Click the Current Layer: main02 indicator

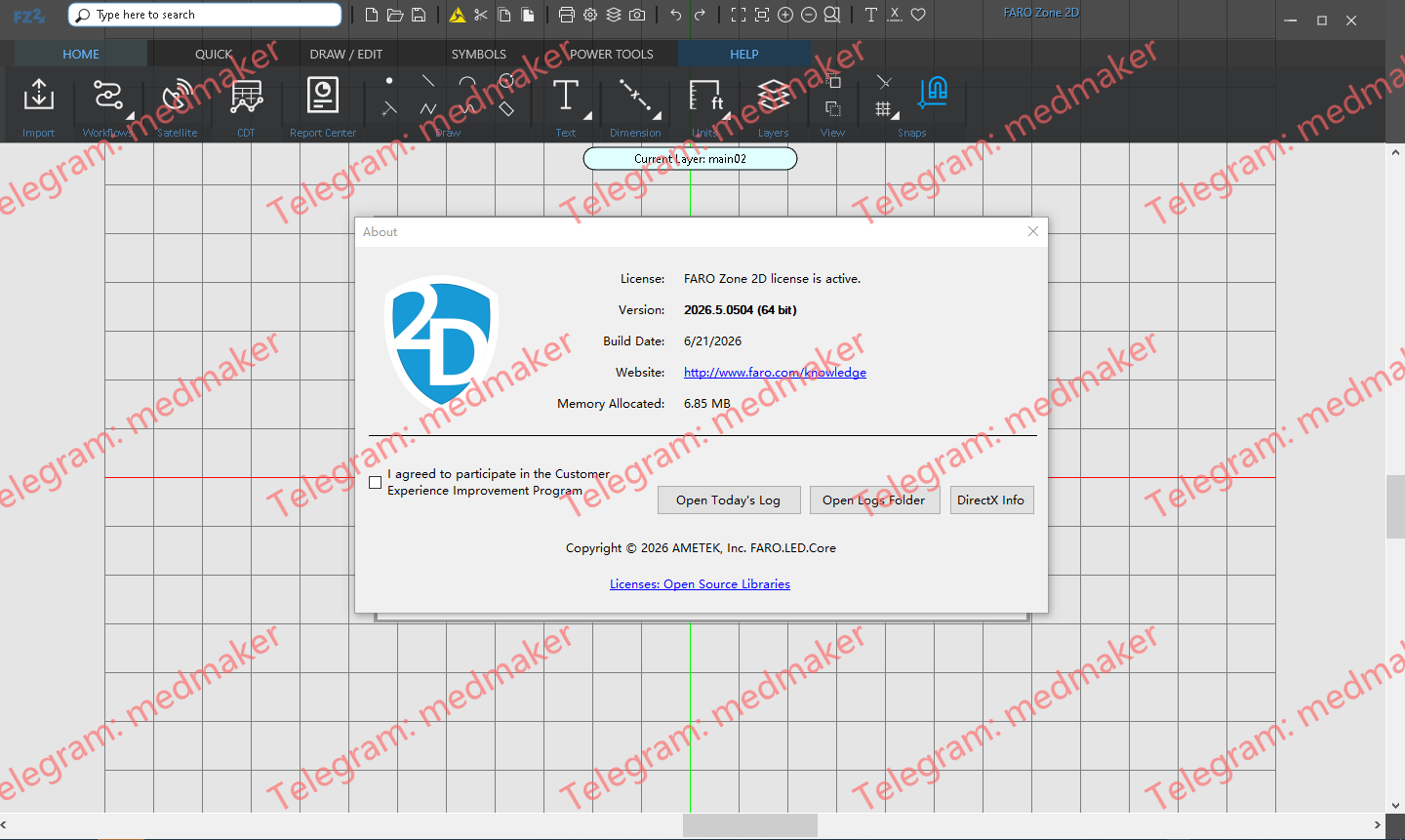(x=690, y=158)
